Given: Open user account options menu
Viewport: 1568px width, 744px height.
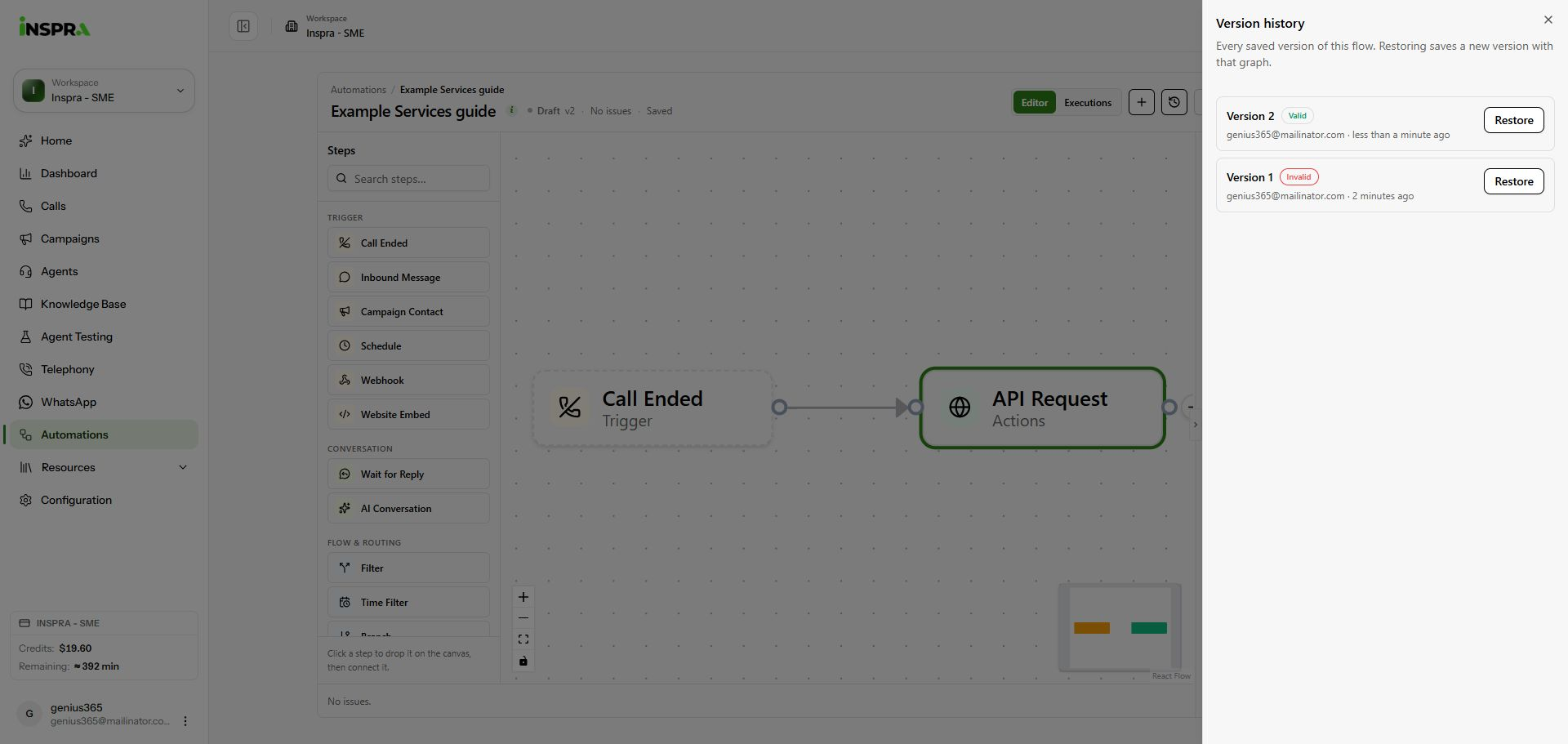Looking at the screenshot, I should [185, 721].
